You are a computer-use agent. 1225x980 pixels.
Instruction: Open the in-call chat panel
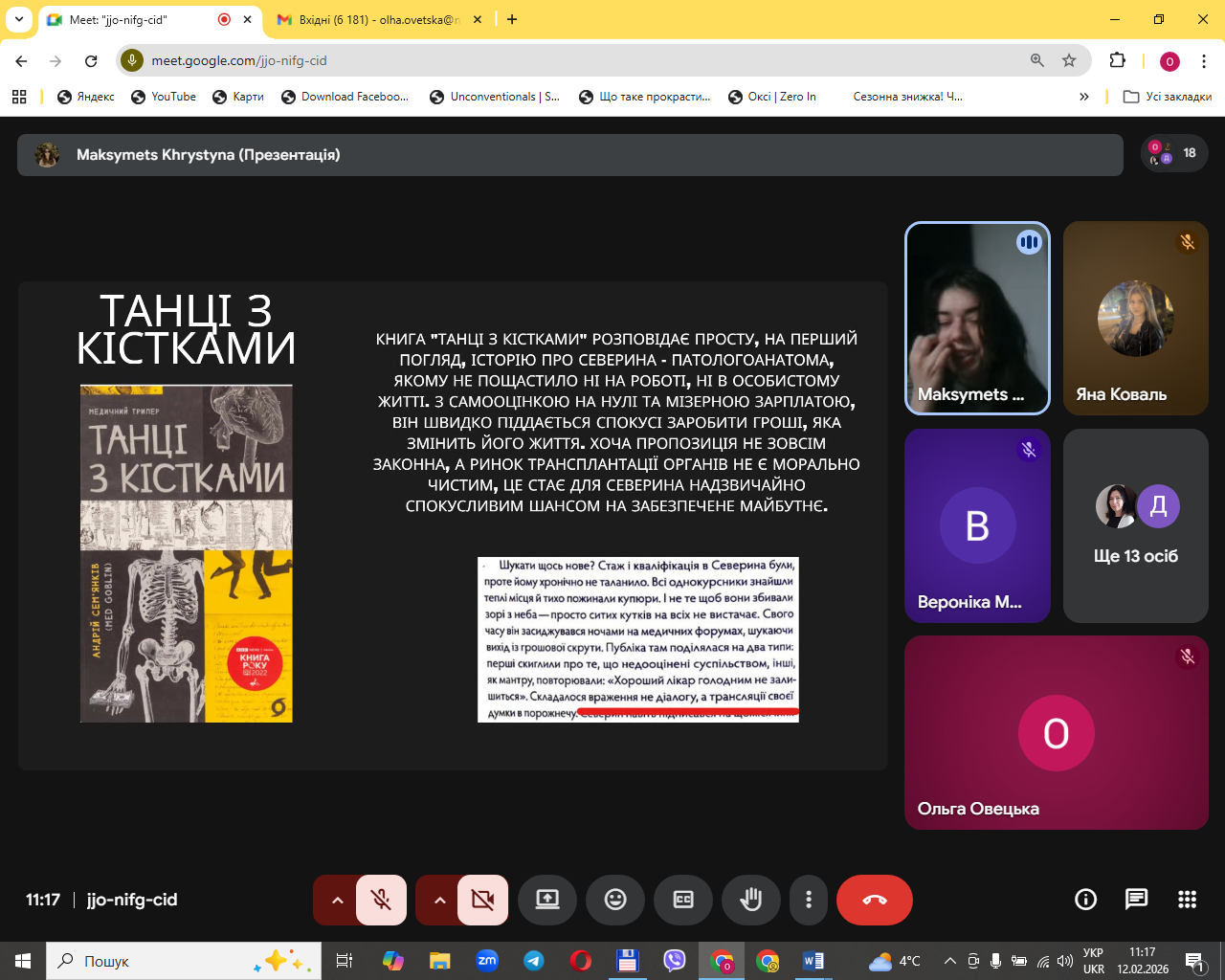coord(1136,899)
